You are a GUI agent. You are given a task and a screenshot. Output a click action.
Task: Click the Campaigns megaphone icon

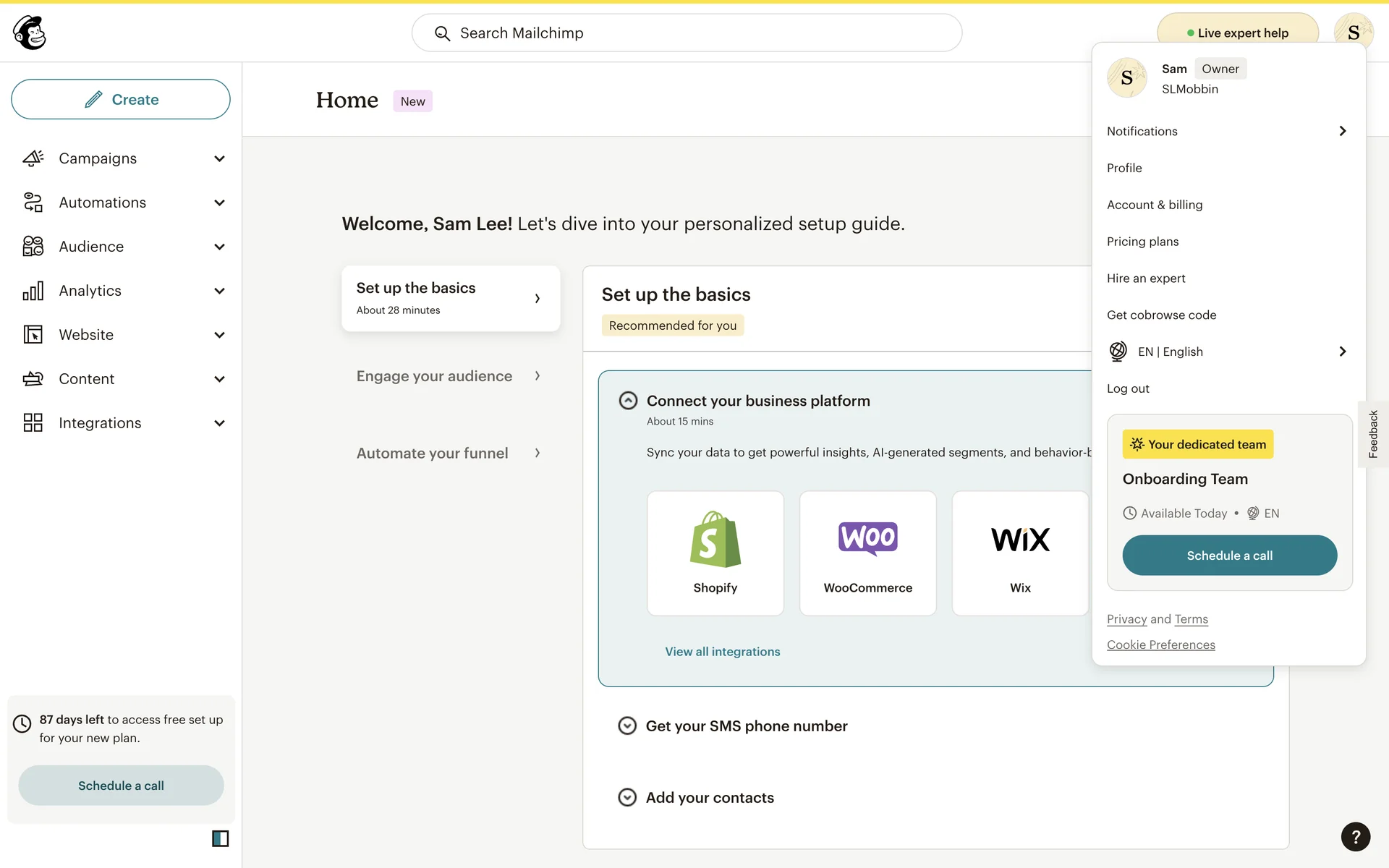pos(33,158)
